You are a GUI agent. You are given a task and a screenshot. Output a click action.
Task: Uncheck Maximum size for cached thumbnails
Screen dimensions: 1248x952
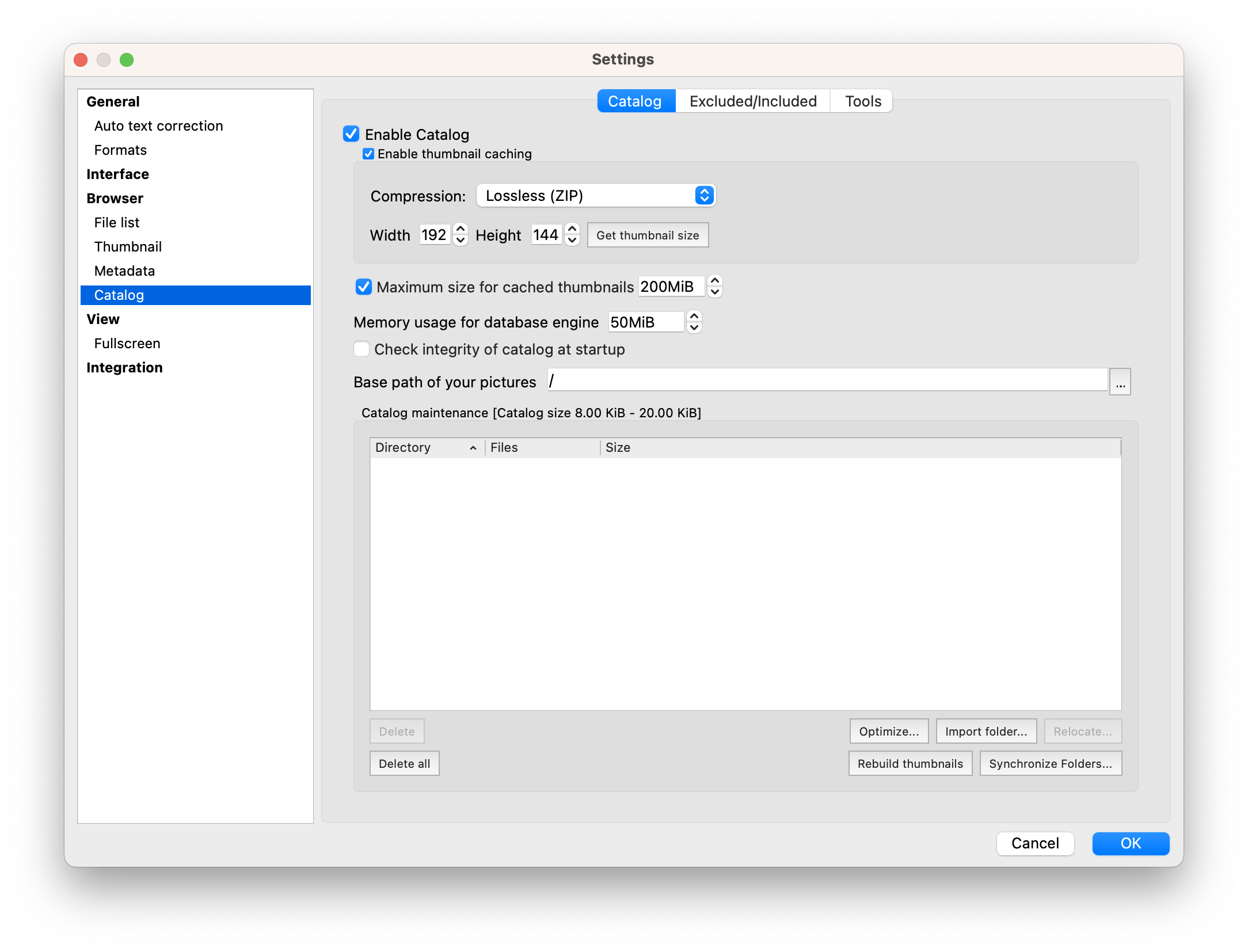(364, 287)
